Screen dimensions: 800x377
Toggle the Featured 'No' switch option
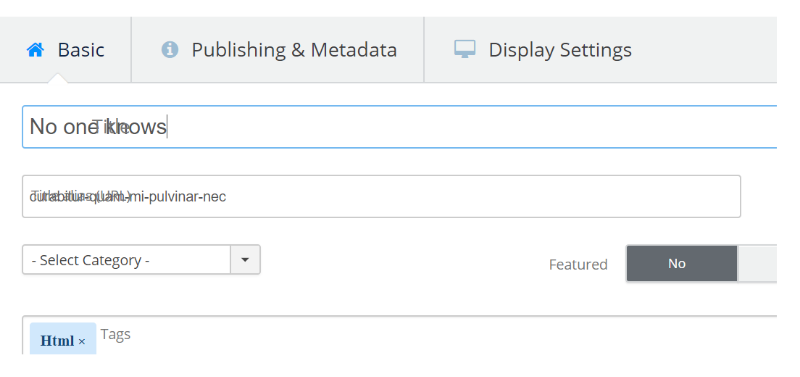coord(682,264)
